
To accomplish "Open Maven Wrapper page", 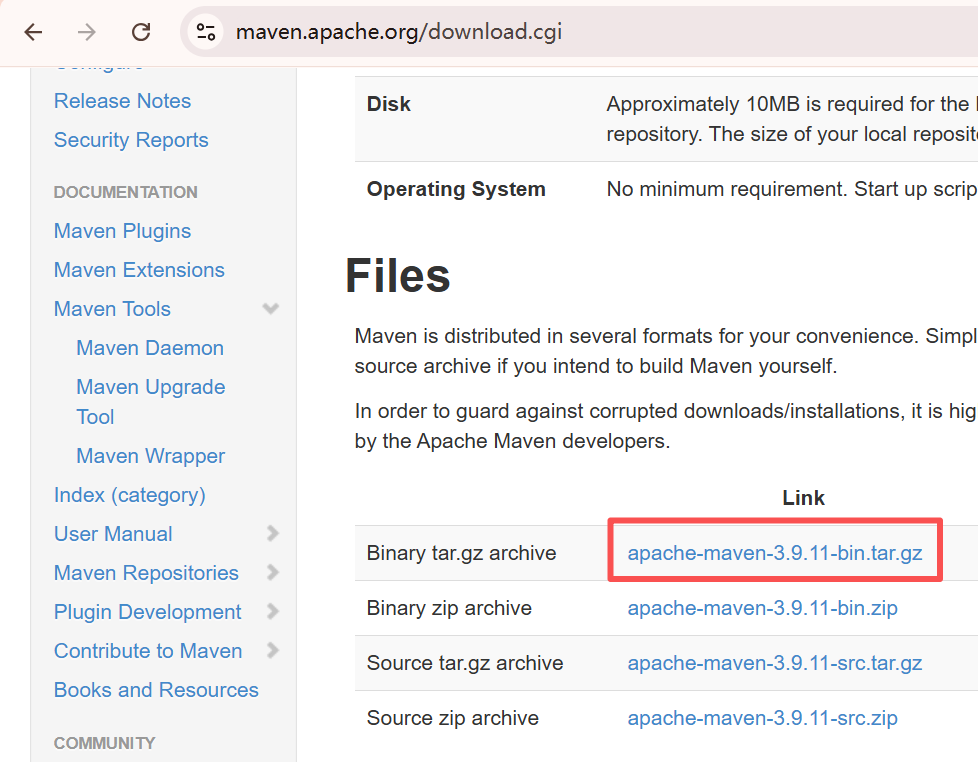I will [150, 456].
